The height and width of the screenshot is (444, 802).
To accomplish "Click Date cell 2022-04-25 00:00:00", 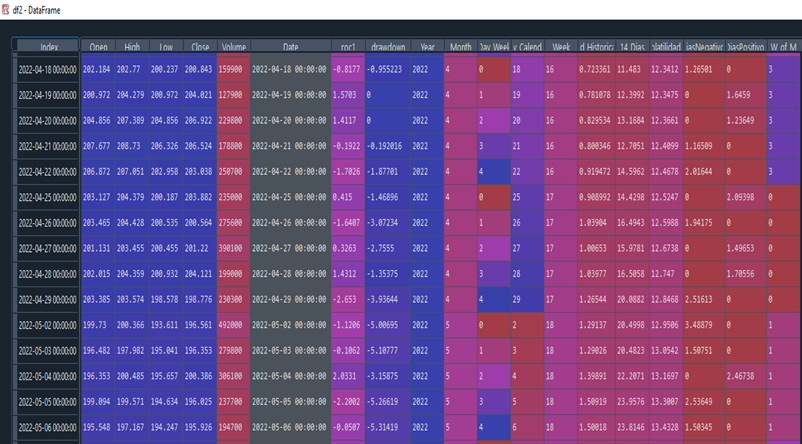I will (x=291, y=197).
